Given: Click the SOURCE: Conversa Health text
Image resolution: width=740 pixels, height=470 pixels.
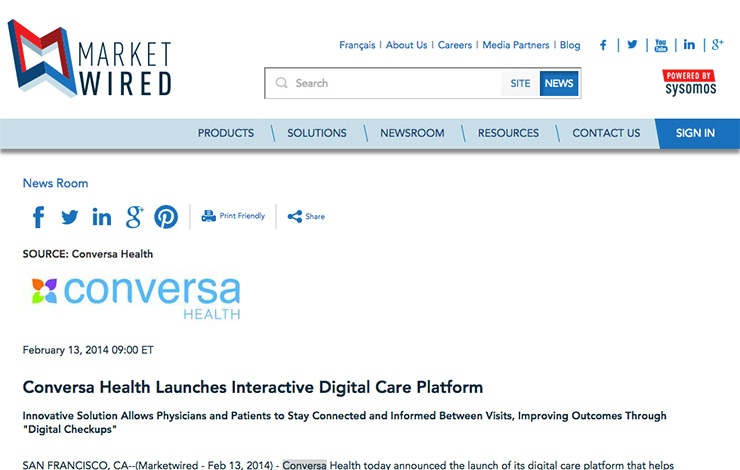Looking at the screenshot, I should 88,254.
